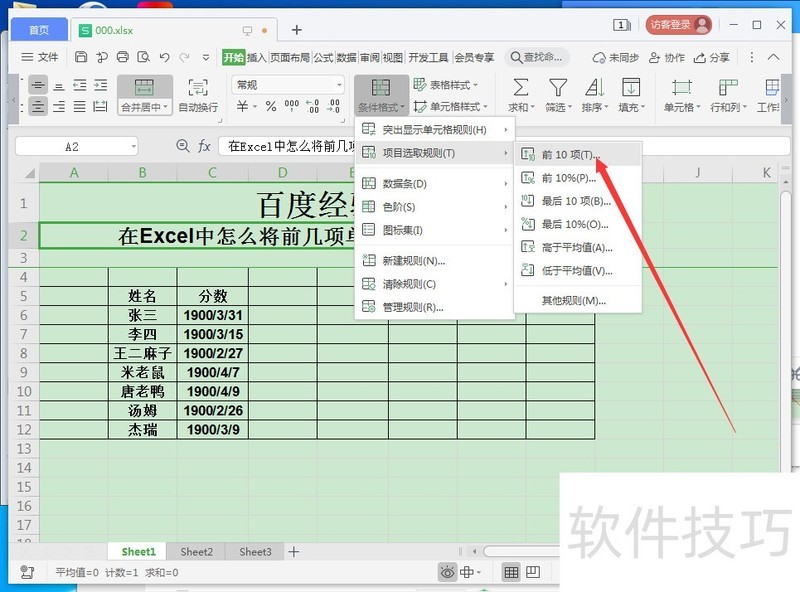Collapse the ribbon with the chevron
The width and height of the screenshot is (800, 592).
(773, 57)
